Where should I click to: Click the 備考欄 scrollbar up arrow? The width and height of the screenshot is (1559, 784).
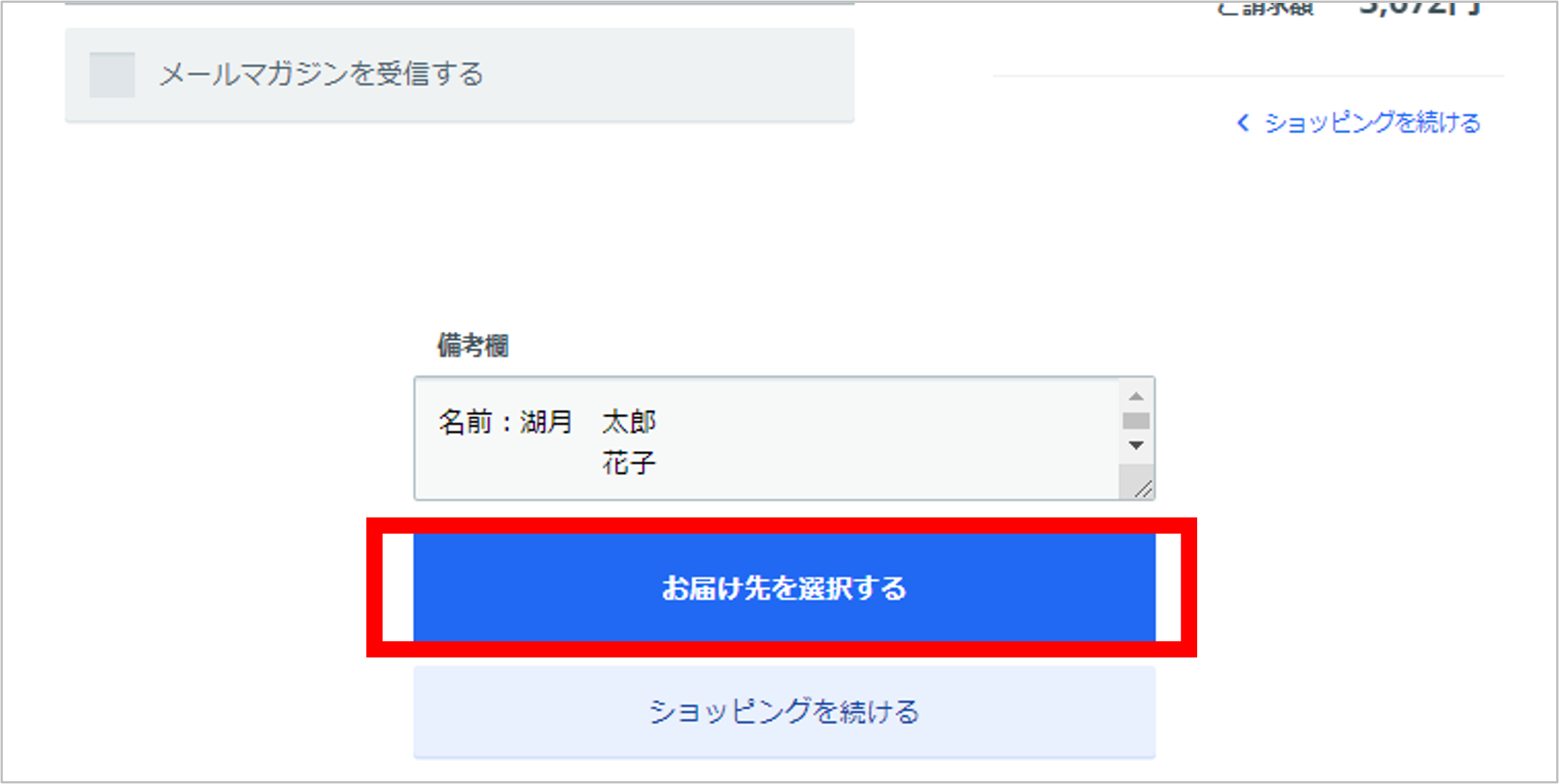[1136, 396]
